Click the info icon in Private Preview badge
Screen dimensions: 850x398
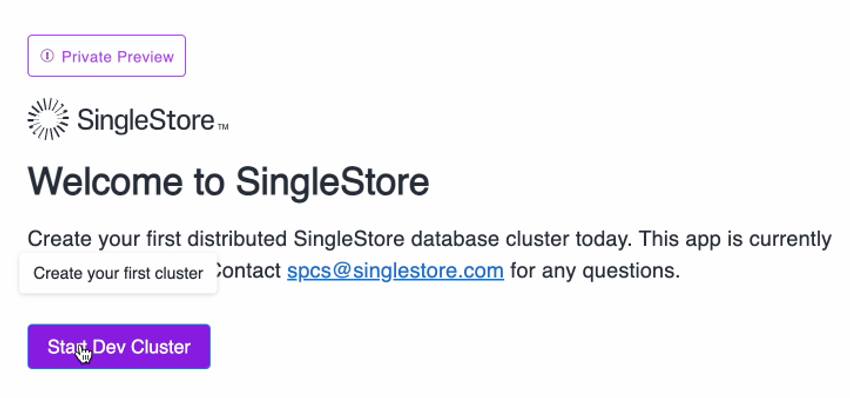pyautogui.click(x=47, y=56)
